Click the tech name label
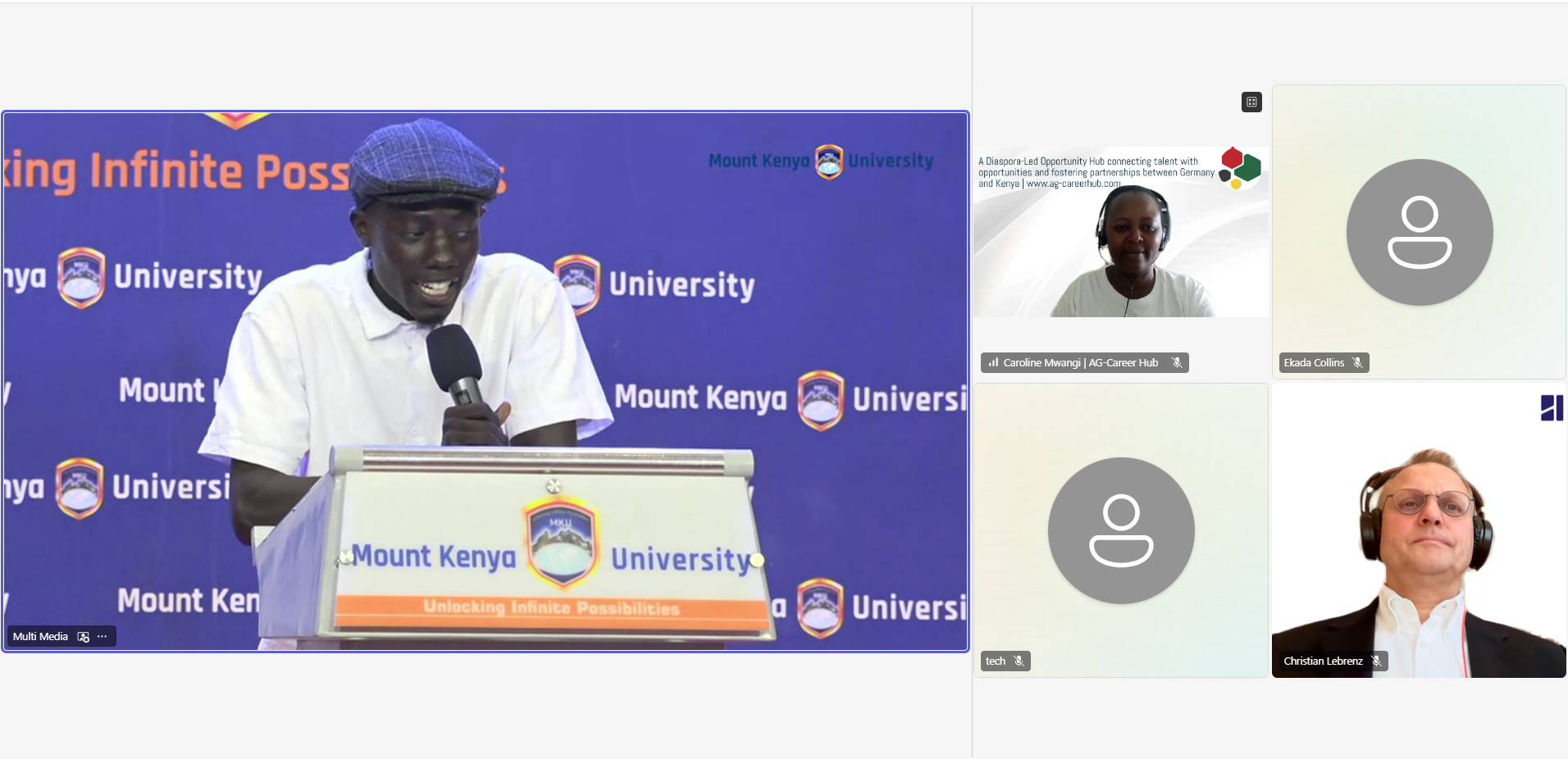This screenshot has width=1568, height=759. pyautogui.click(x=996, y=661)
